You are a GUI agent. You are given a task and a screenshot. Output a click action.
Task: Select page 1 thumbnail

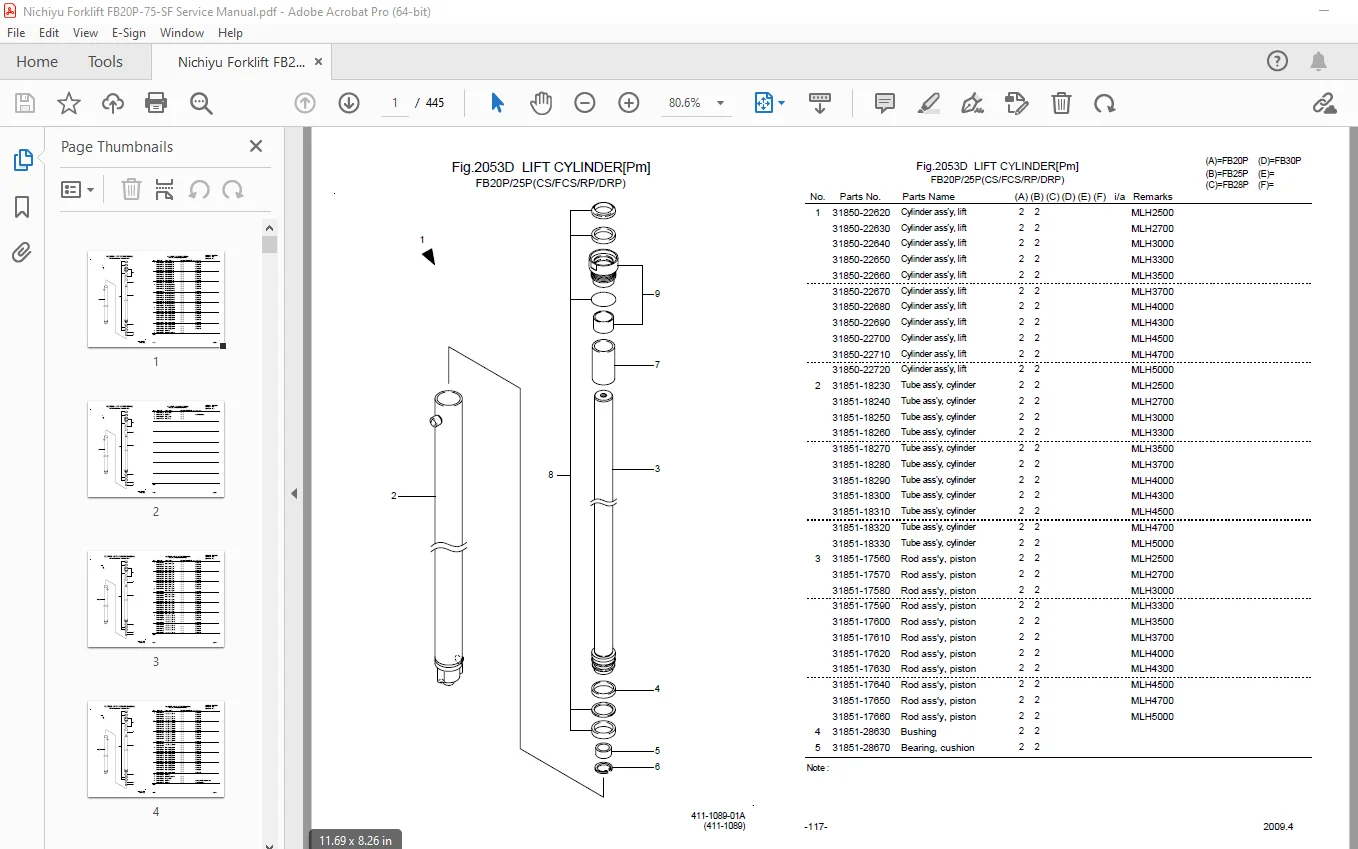click(x=156, y=299)
